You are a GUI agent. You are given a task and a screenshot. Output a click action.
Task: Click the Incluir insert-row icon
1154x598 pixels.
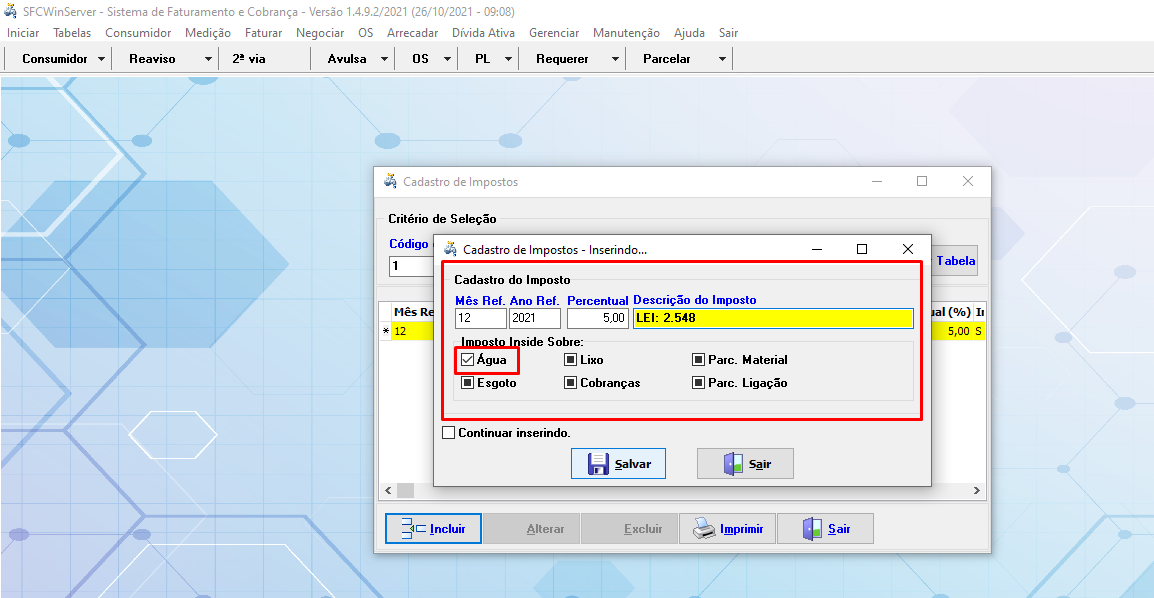pyautogui.click(x=413, y=529)
